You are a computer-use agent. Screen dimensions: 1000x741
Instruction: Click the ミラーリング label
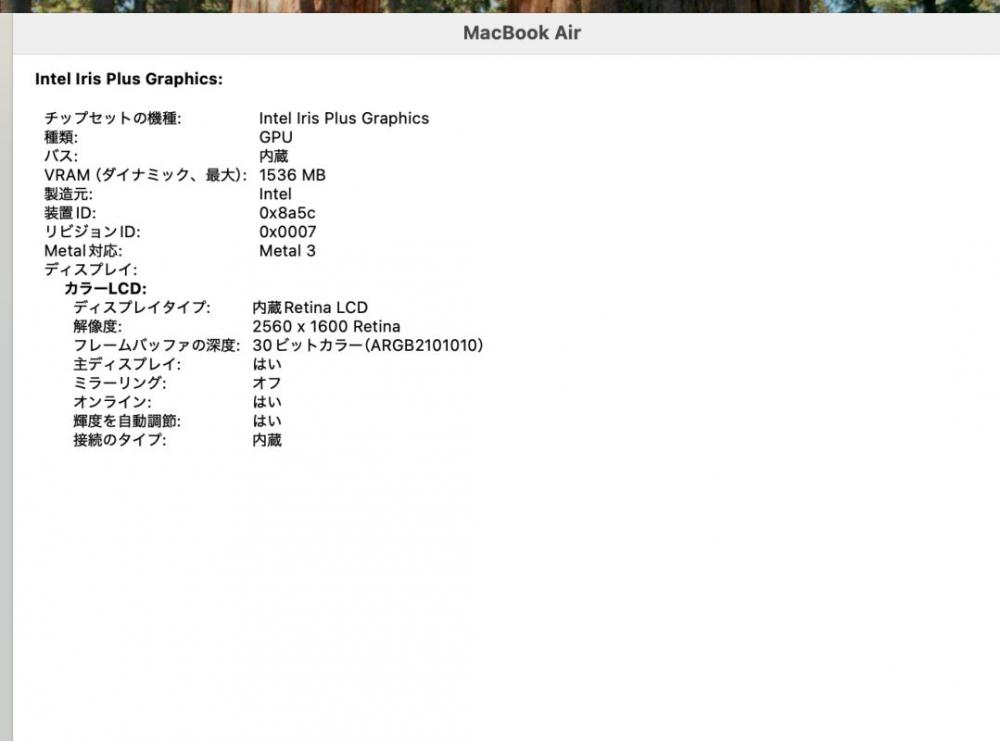pos(119,383)
